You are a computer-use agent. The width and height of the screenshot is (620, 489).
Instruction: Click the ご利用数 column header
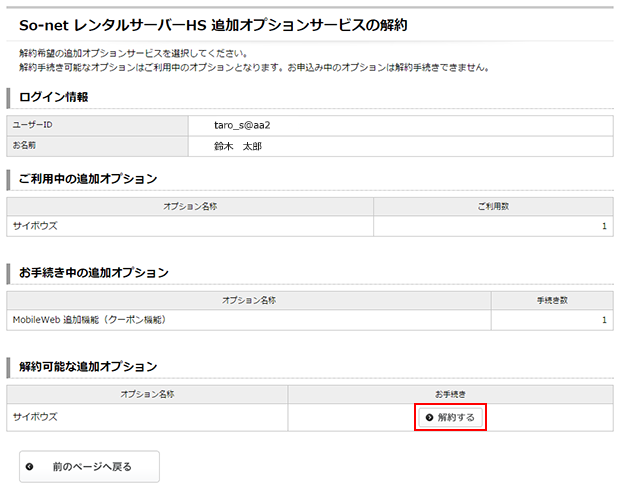(x=494, y=205)
